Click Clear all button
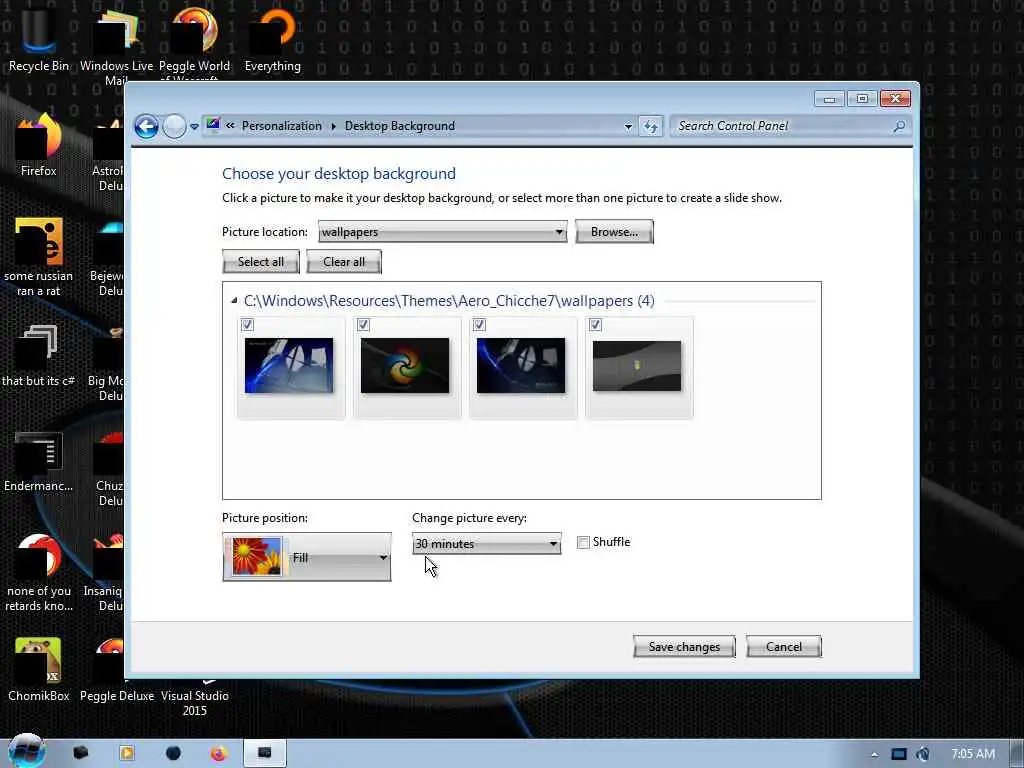The image size is (1024, 768). tap(344, 262)
